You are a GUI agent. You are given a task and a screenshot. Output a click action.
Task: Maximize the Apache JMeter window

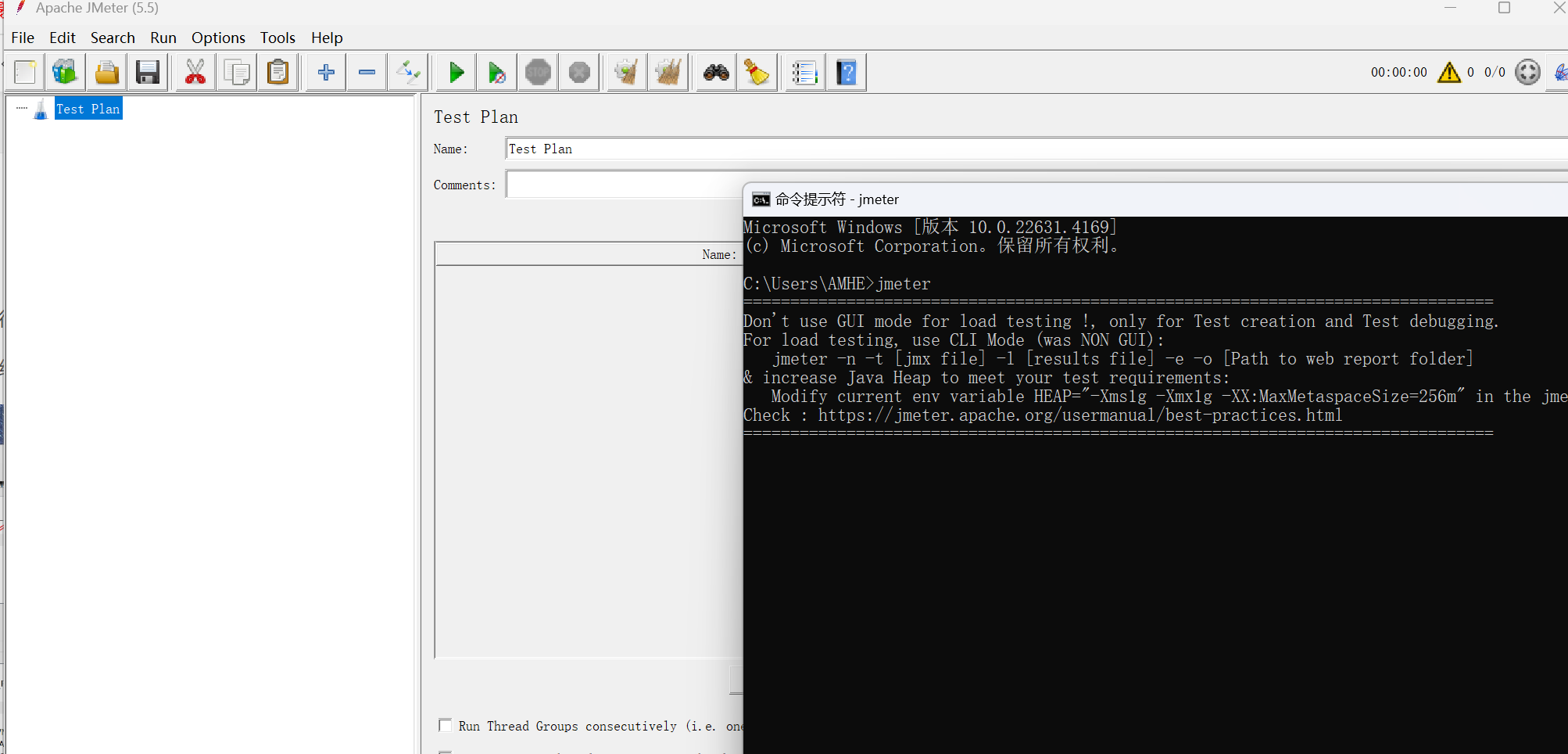tap(1504, 8)
